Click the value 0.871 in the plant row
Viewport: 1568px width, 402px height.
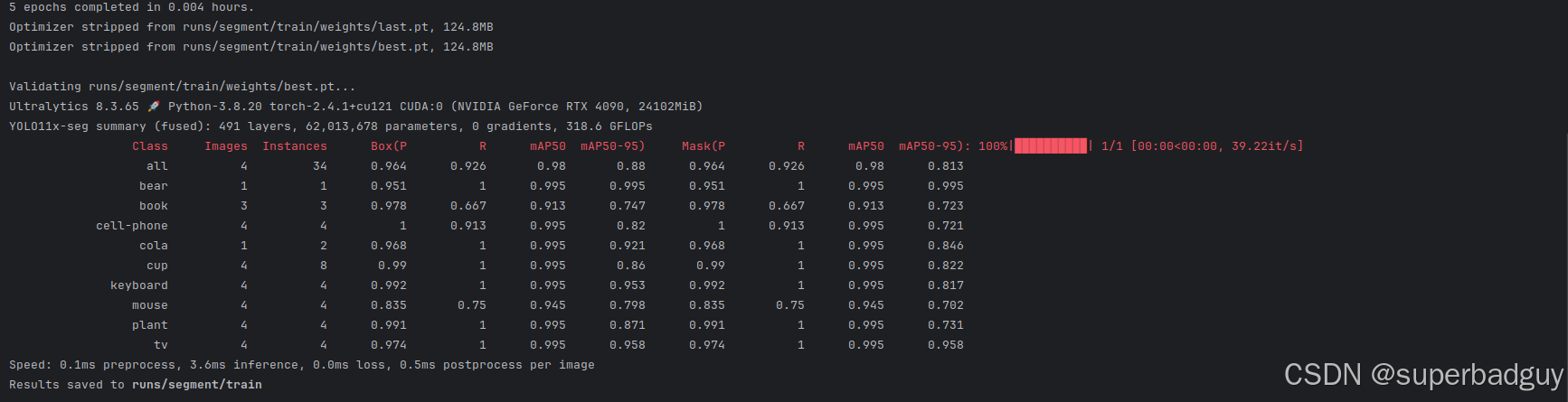[x=628, y=325]
